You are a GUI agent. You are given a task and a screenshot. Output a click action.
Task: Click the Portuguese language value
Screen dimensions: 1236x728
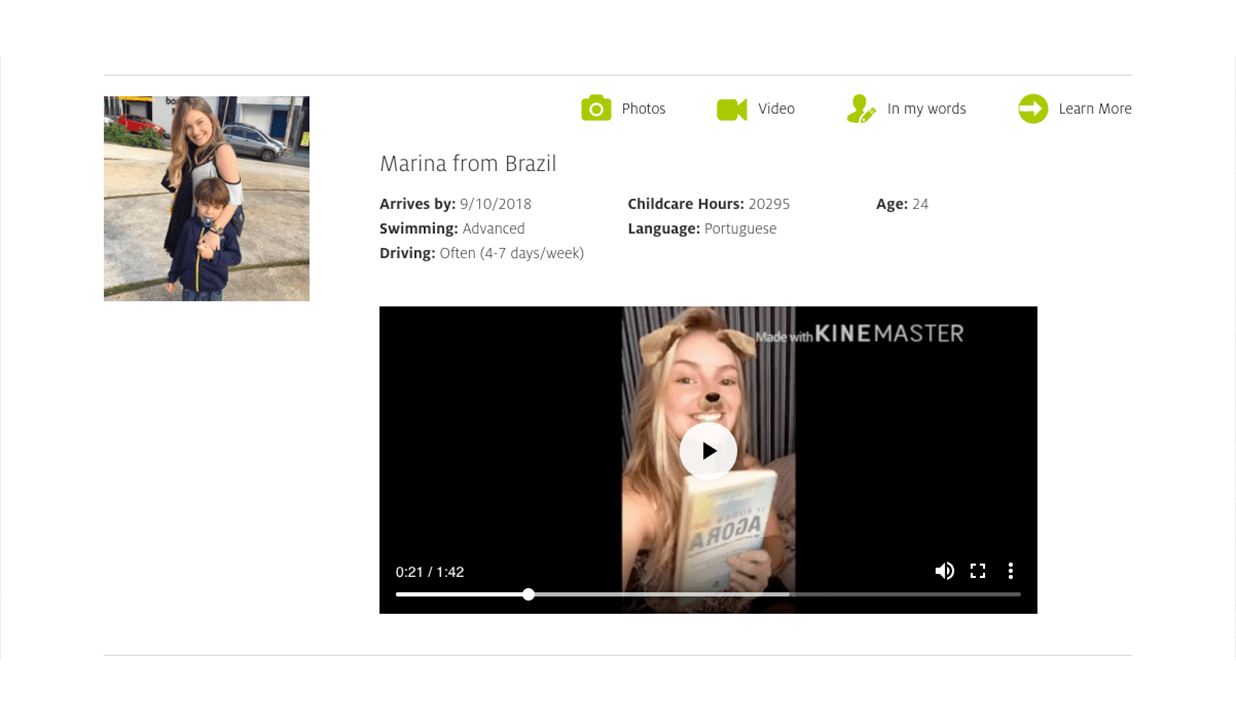[x=740, y=229]
